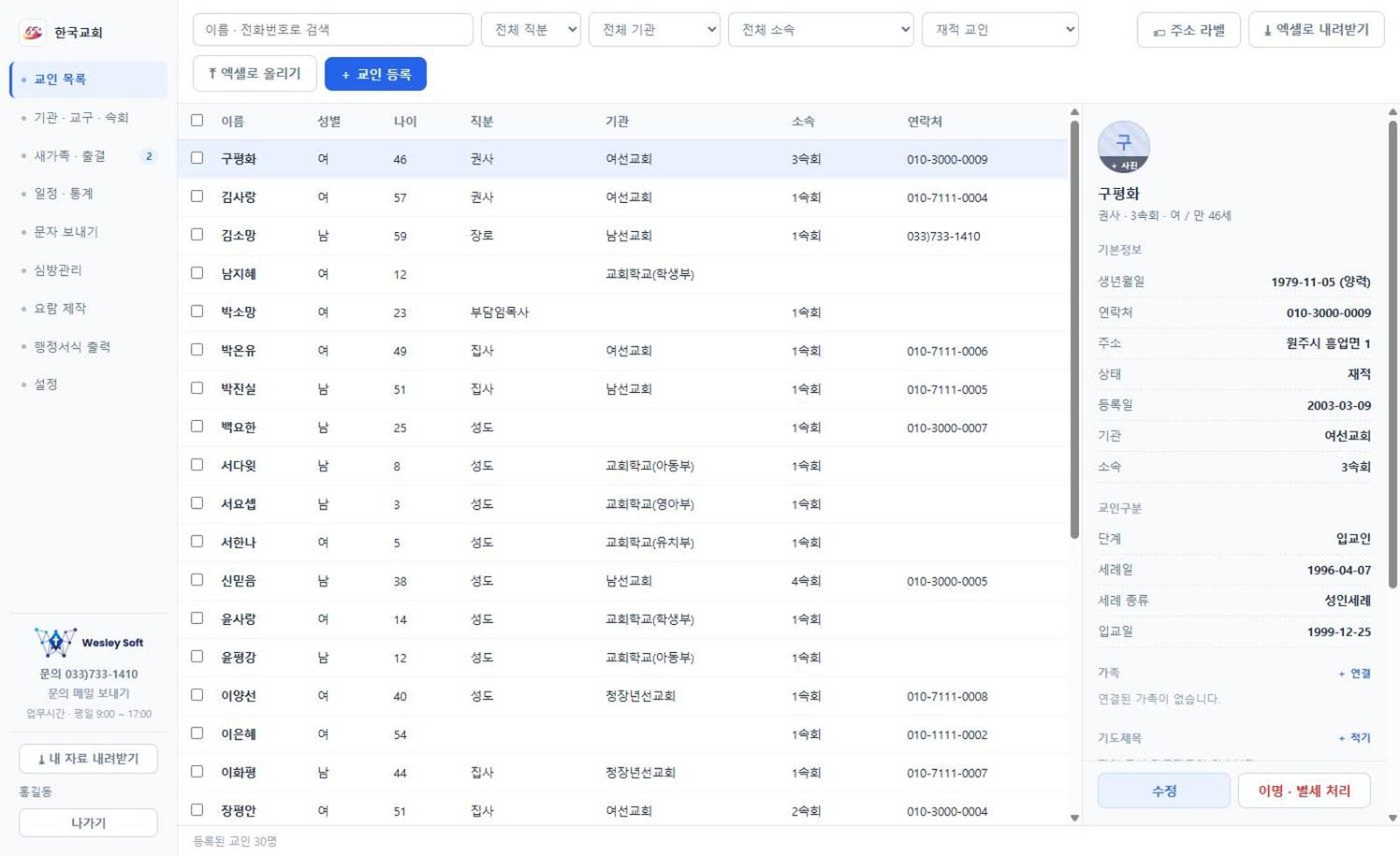Click 등록된 교인 30명 footer text
1400x856 pixels.
[x=234, y=841]
